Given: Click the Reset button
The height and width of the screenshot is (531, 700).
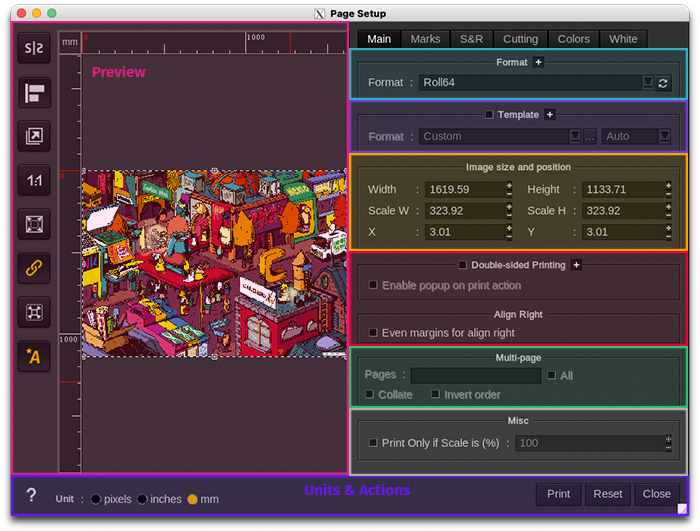Looking at the screenshot, I should tap(608, 494).
